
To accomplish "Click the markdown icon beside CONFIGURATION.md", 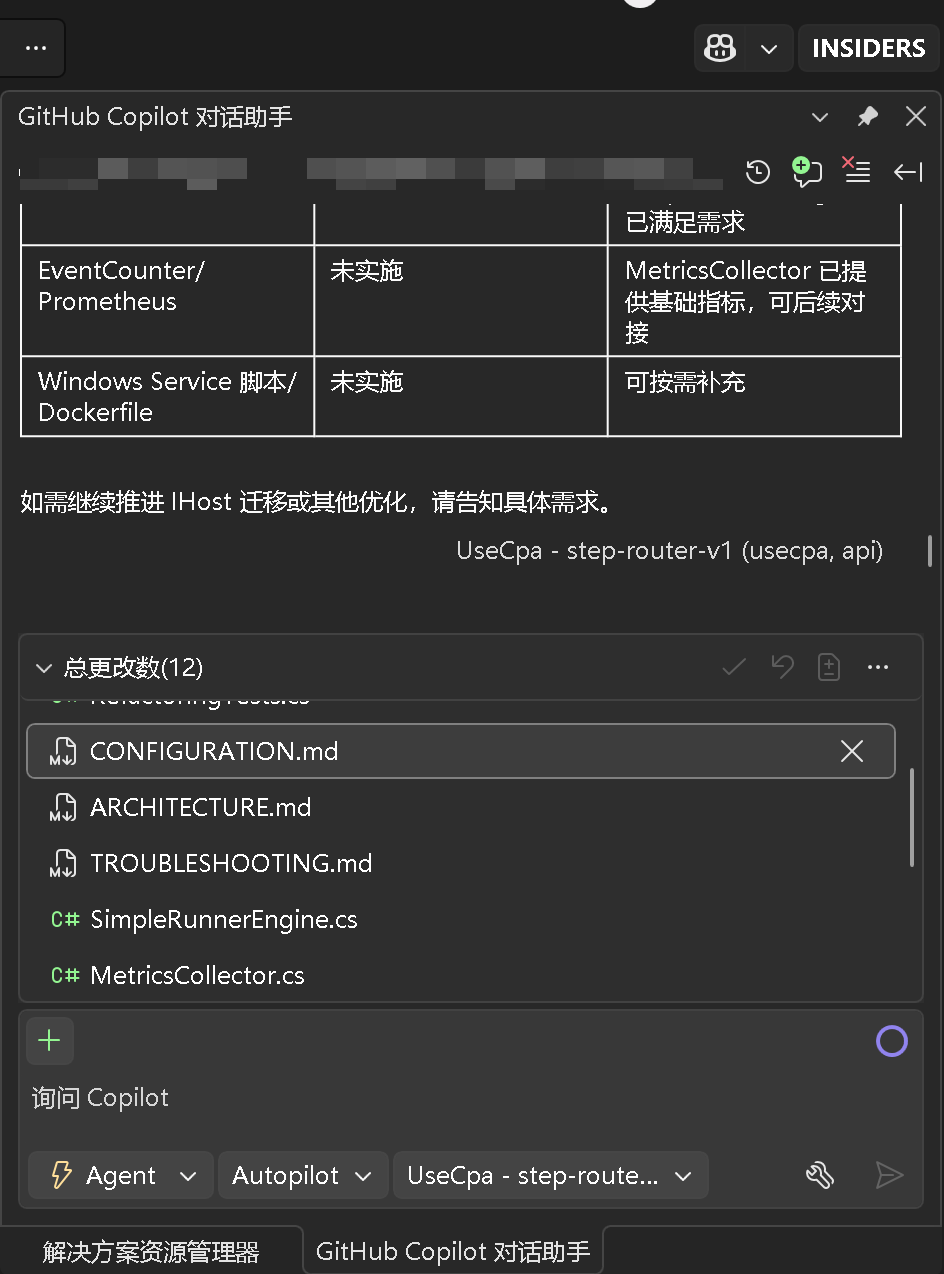I will tap(63, 751).
